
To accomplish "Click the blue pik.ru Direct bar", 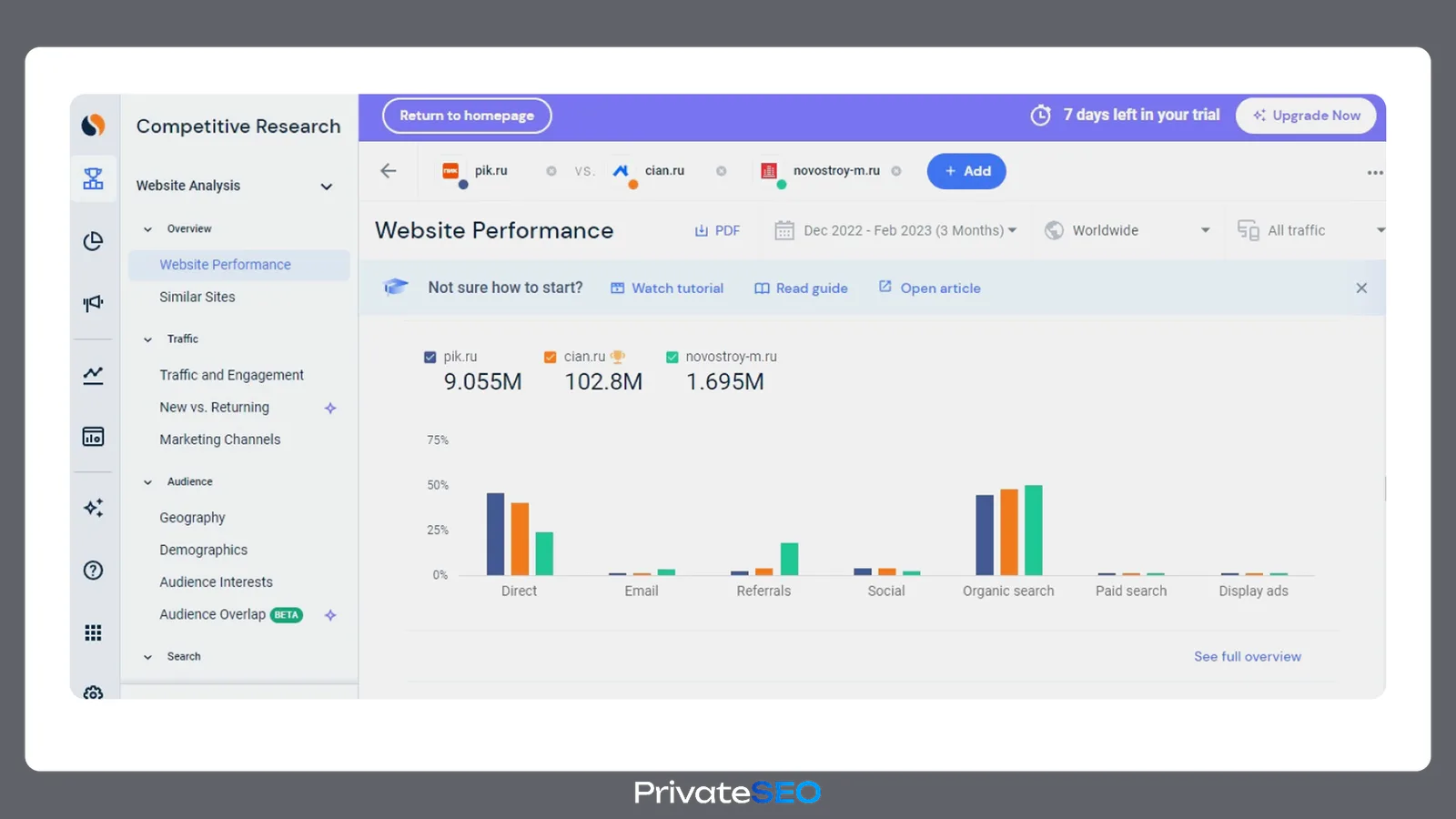I will click(x=495, y=534).
